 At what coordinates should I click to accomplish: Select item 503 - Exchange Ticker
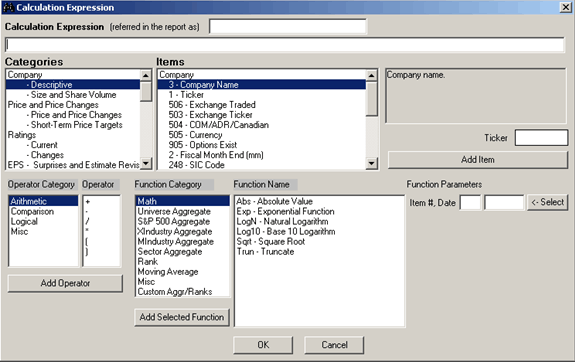pos(210,115)
